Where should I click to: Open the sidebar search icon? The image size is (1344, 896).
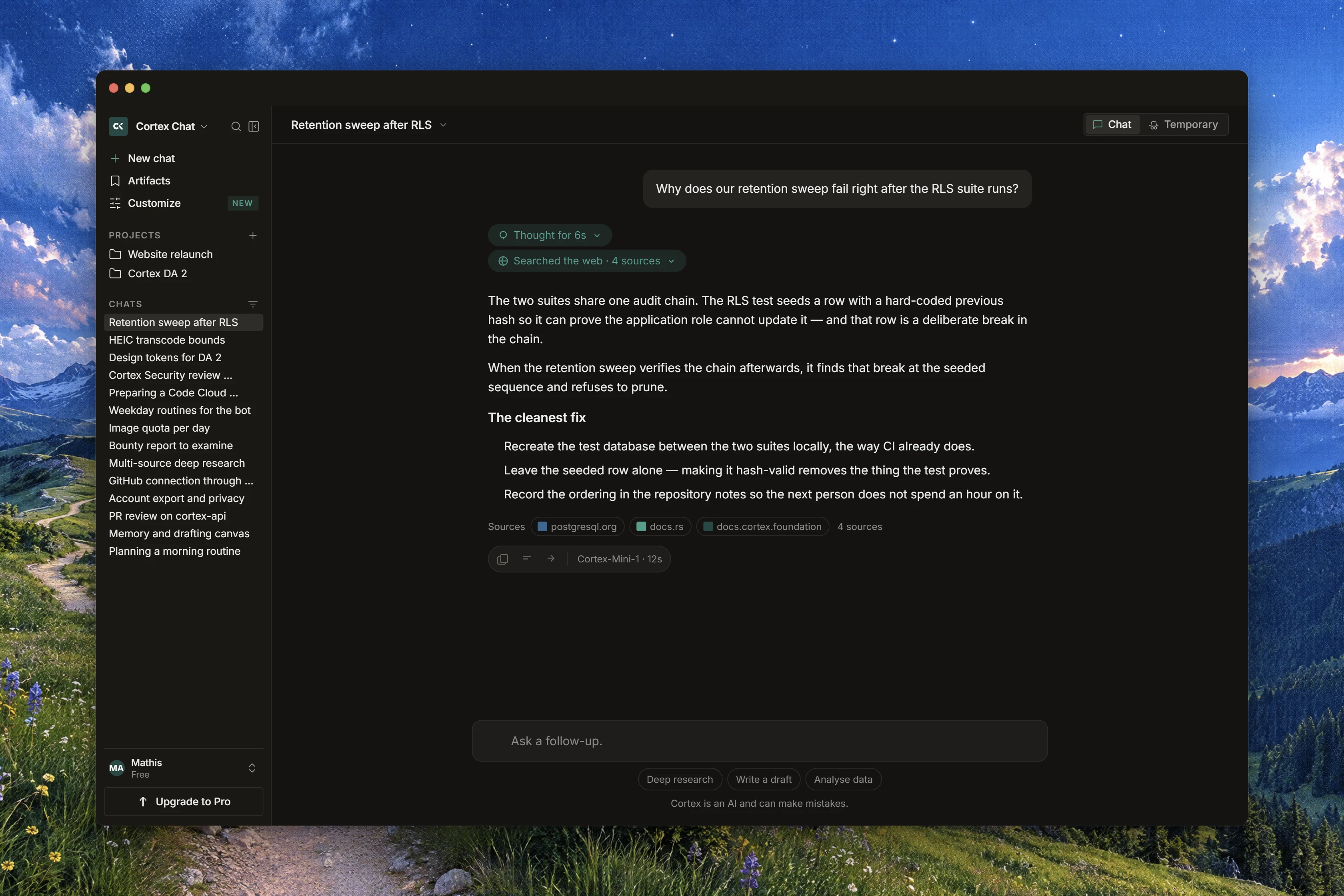coord(236,126)
